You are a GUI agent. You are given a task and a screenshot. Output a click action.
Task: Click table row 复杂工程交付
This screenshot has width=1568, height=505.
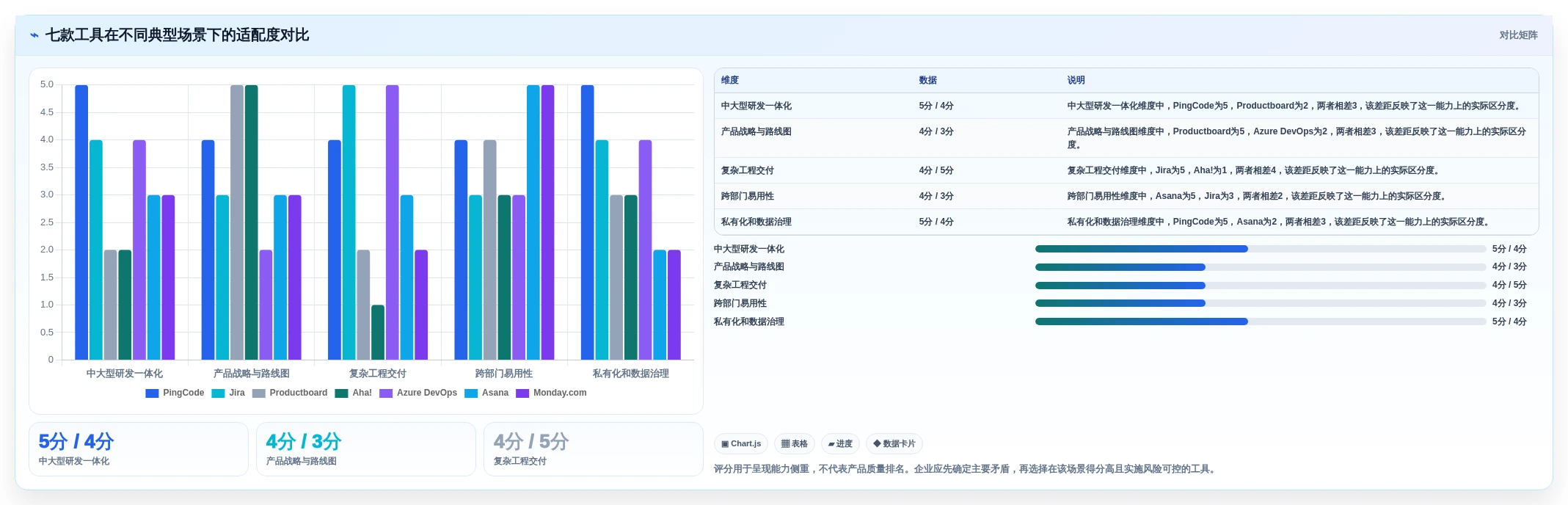coord(1126,170)
